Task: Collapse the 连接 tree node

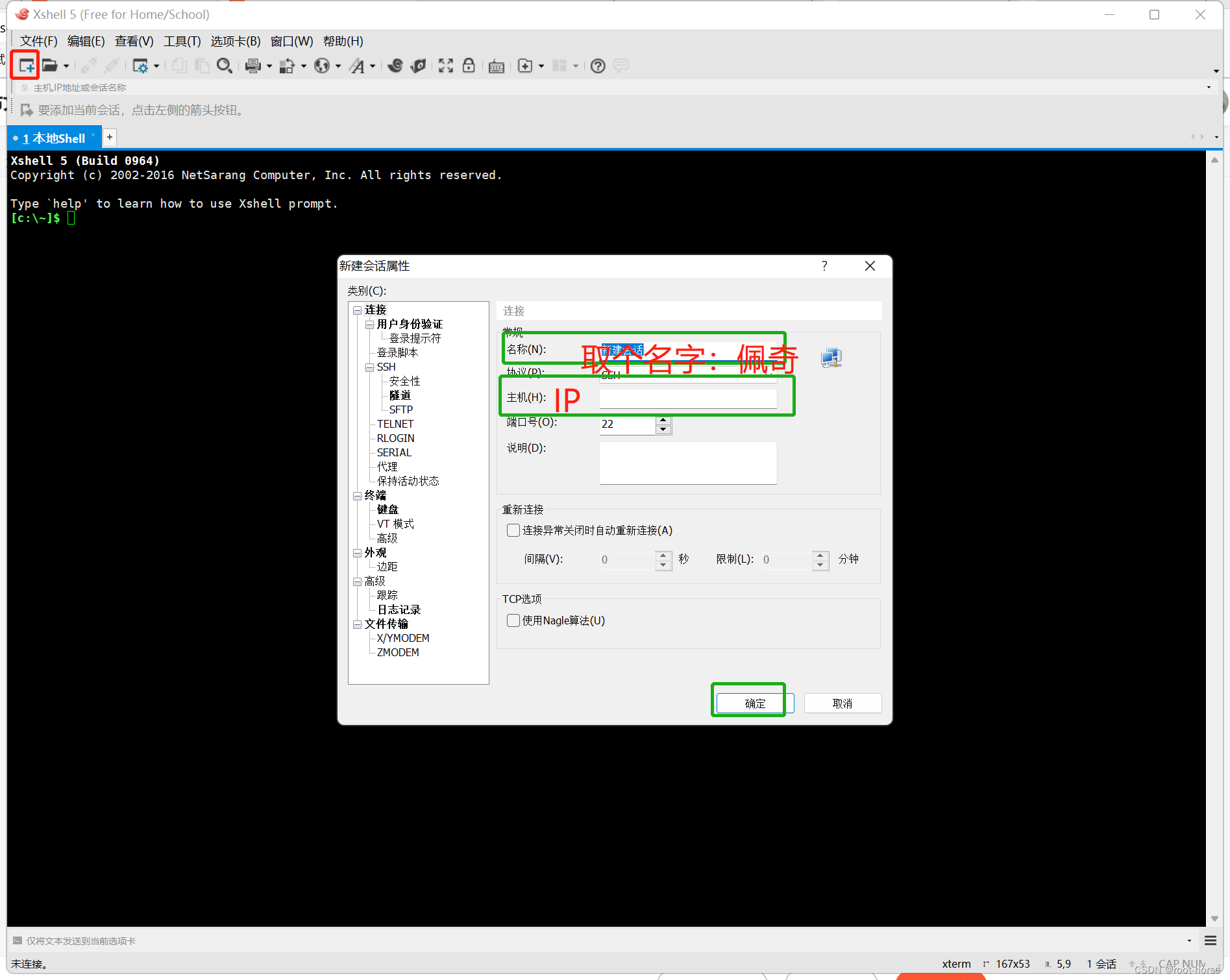Action: [x=357, y=310]
